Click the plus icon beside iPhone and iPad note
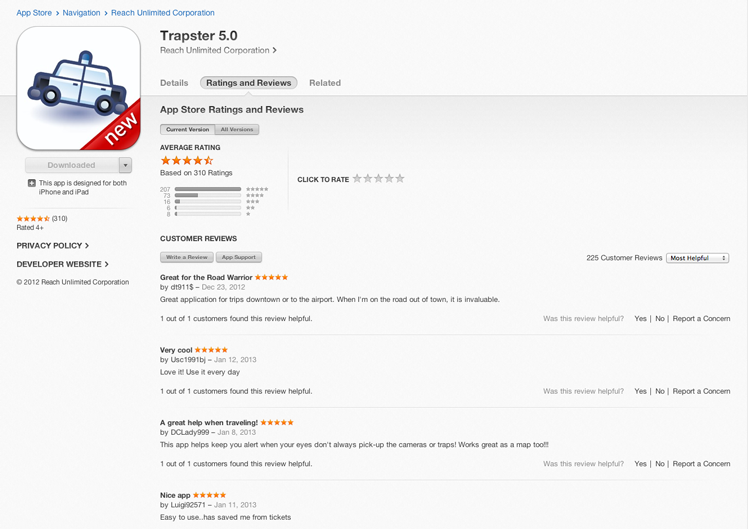 click(x=32, y=183)
